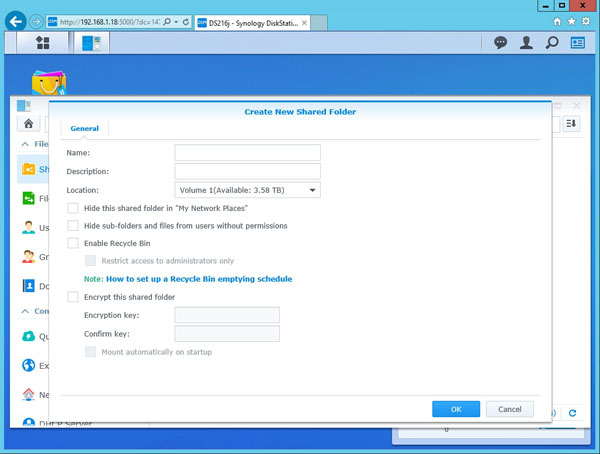Maximize the Control Panel window
Image resolution: width=600 pixels, height=454 pixels.
558,105
